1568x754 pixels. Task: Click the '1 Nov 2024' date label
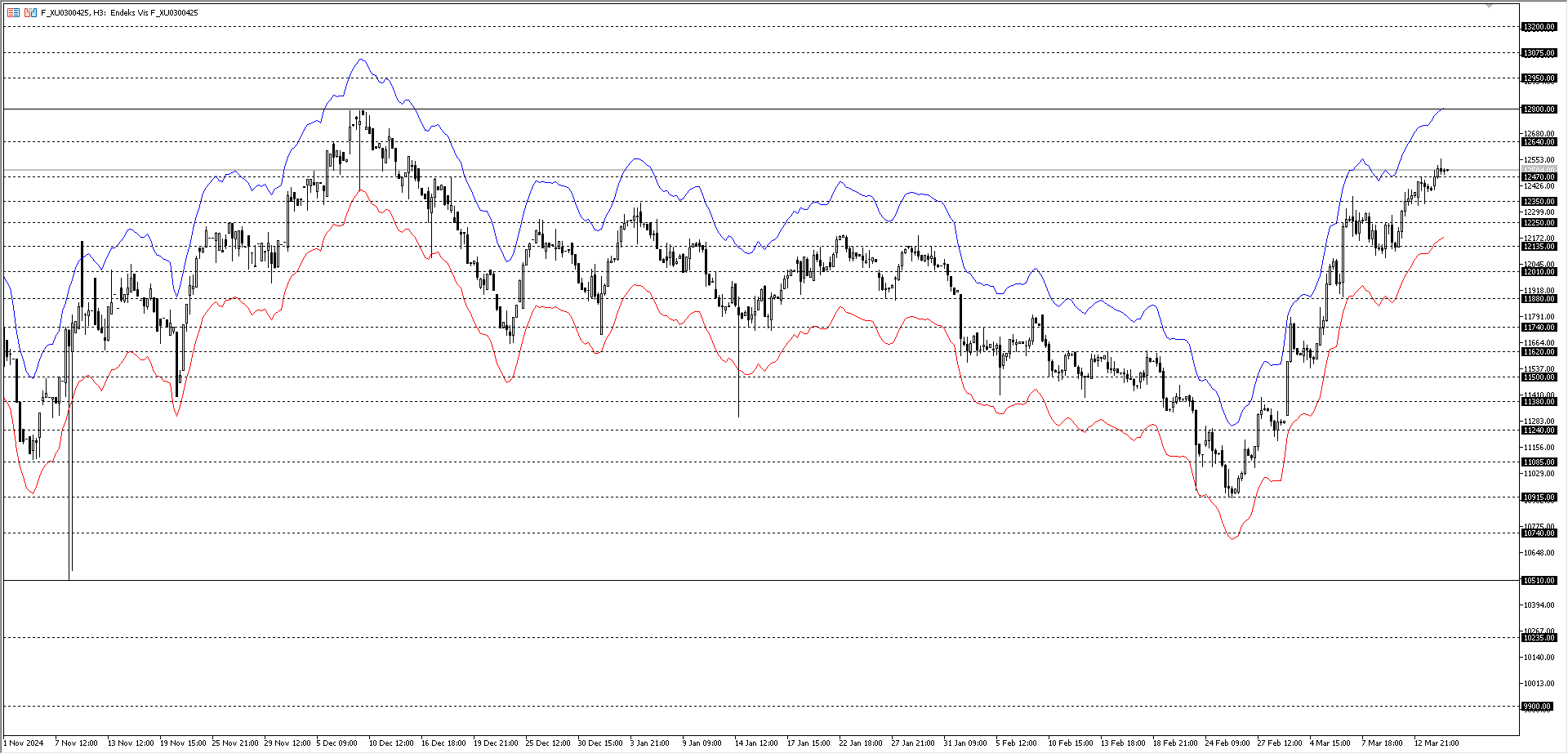(24, 743)
